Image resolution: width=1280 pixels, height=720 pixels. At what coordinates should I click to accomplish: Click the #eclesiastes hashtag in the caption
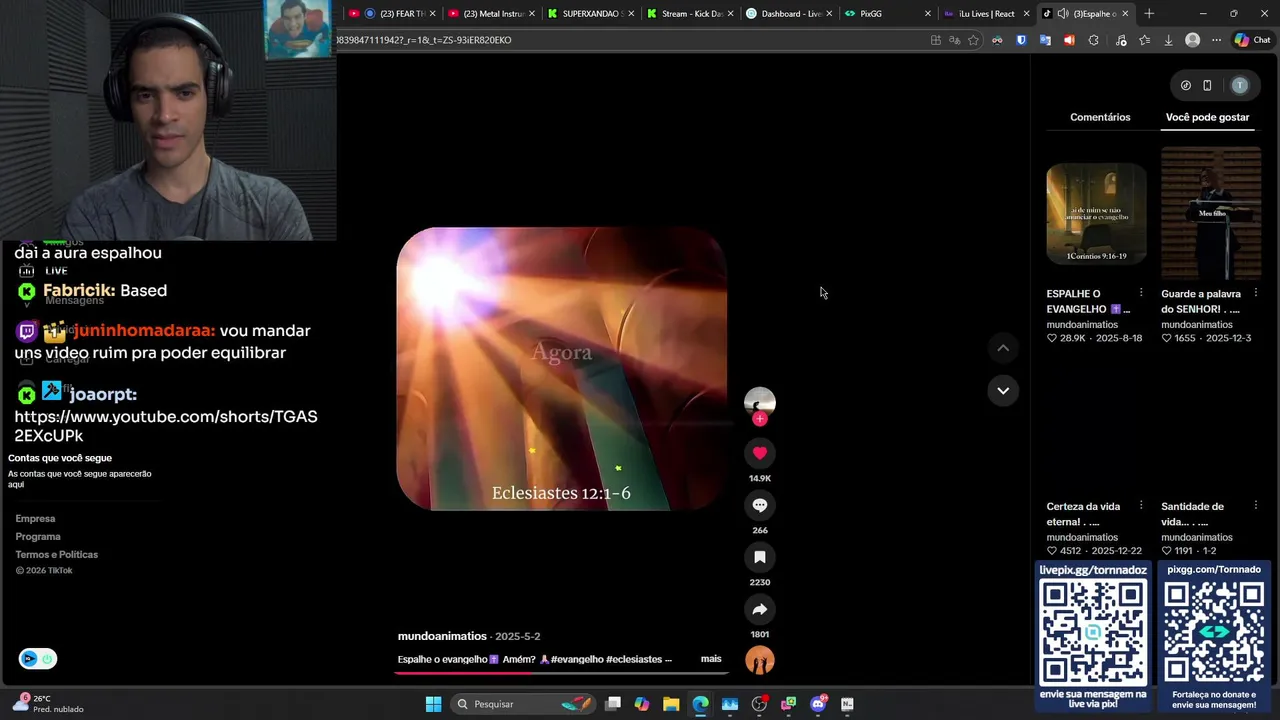[x=634, y=660]
